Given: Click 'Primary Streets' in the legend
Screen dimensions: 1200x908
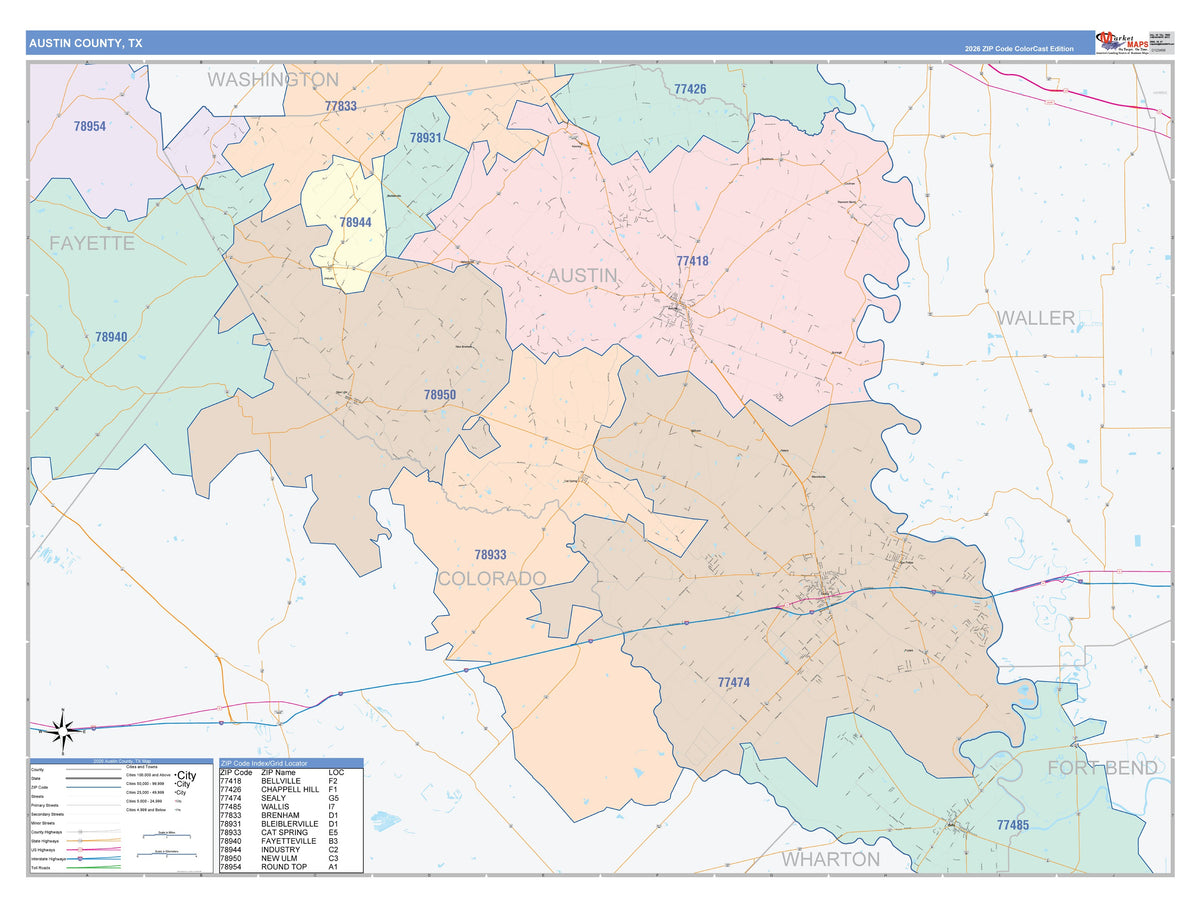Looking at the screenshot, I should pyautogui.click(x=45, y=805).
